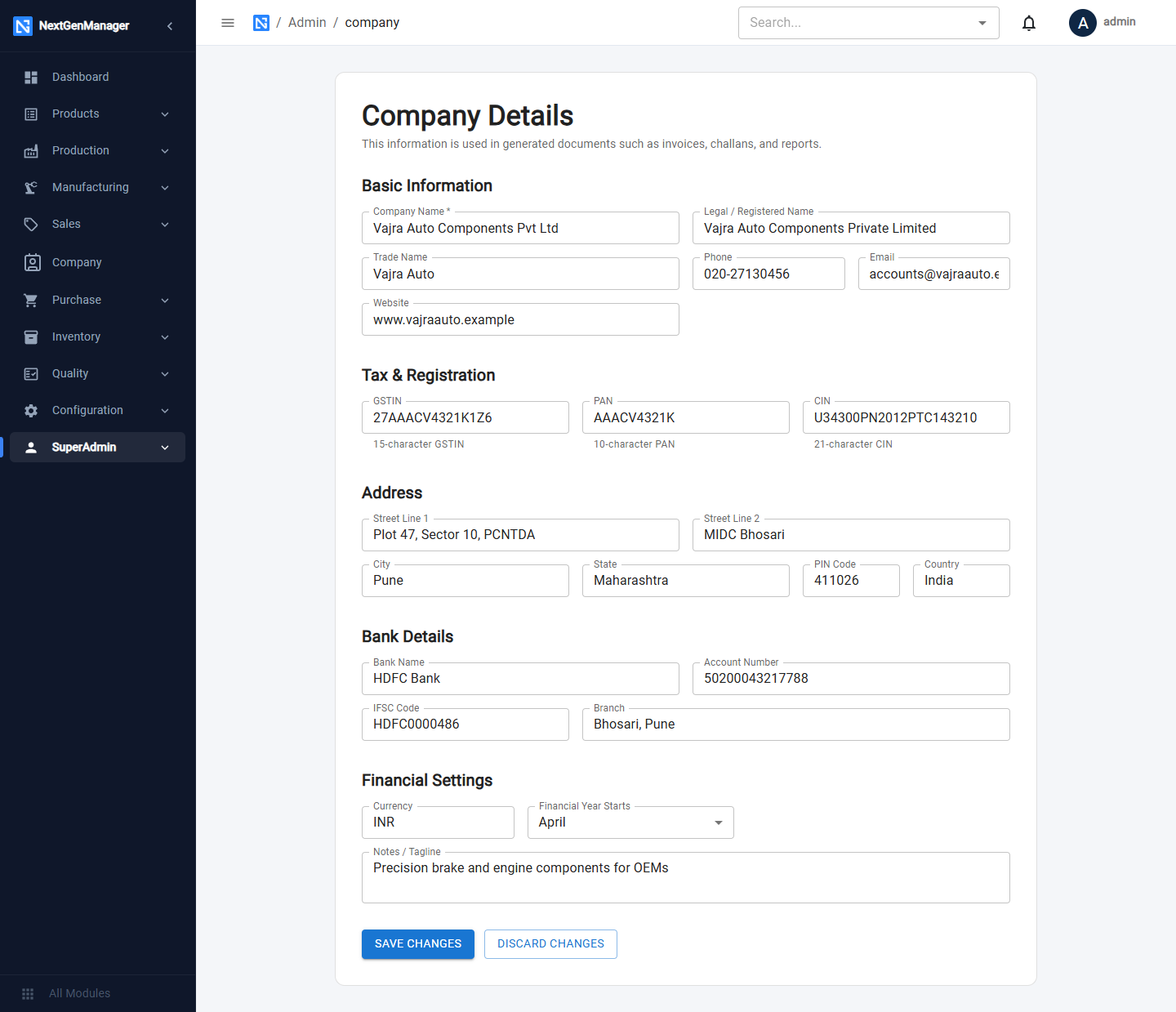1176x1012 pixels.
Task: Click the Discard Changes button
Action: coord(550,944)
